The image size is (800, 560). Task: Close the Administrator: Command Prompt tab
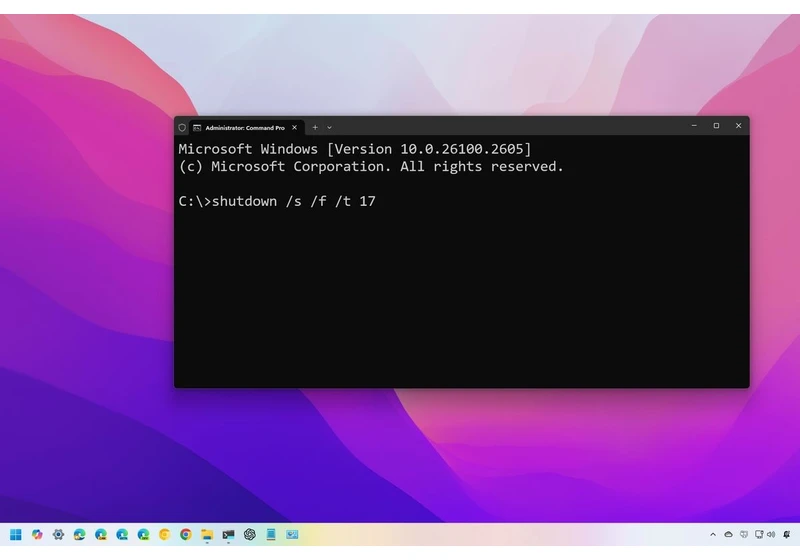[x=294, y=128]
